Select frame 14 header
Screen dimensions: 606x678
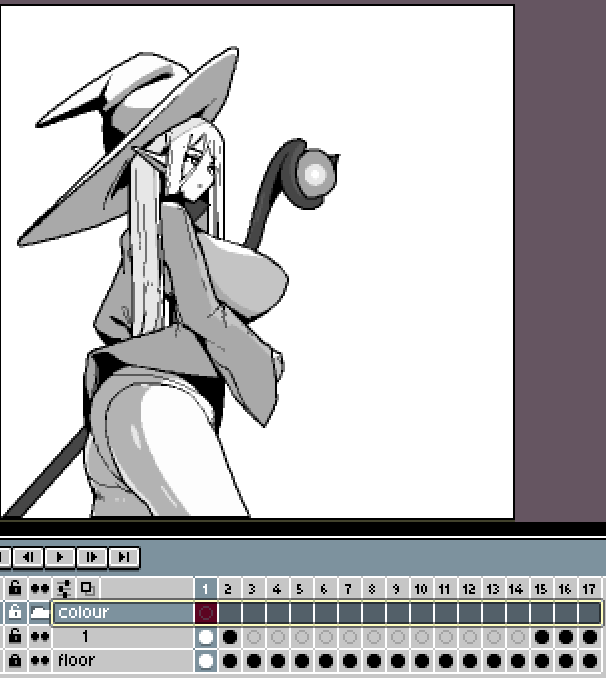(x=518, y=588)
